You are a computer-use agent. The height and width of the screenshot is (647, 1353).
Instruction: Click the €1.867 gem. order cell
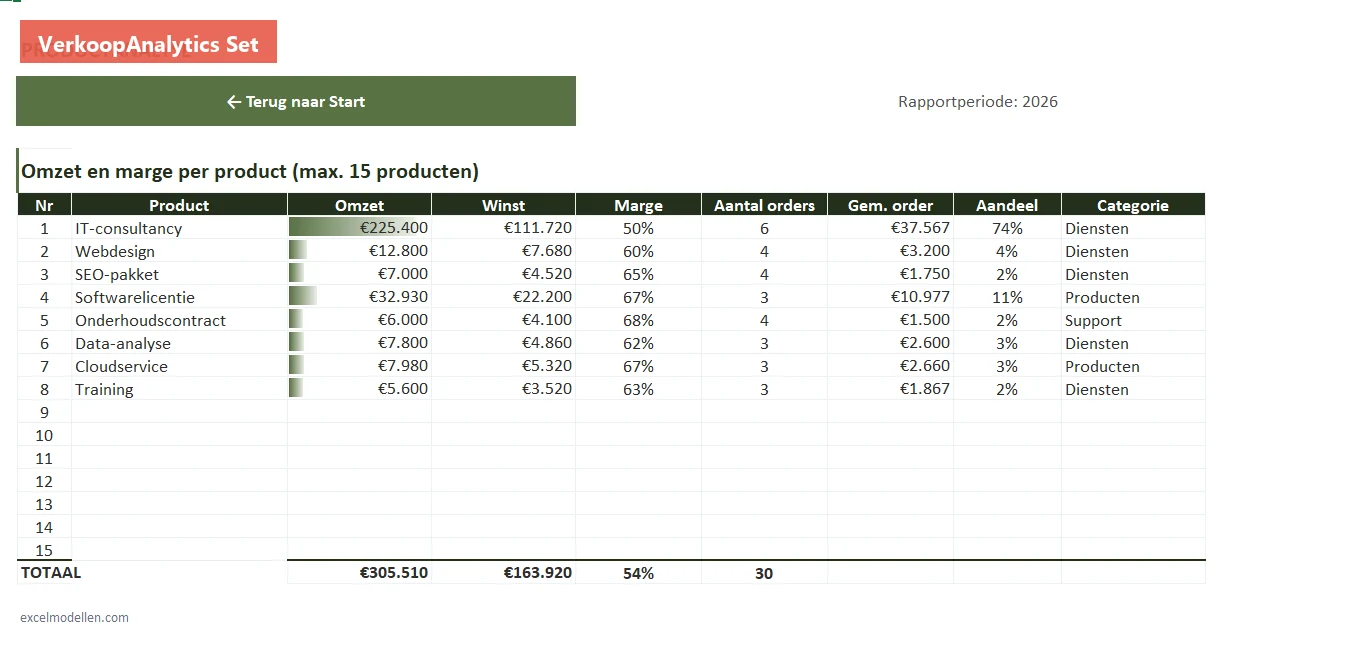890,389
